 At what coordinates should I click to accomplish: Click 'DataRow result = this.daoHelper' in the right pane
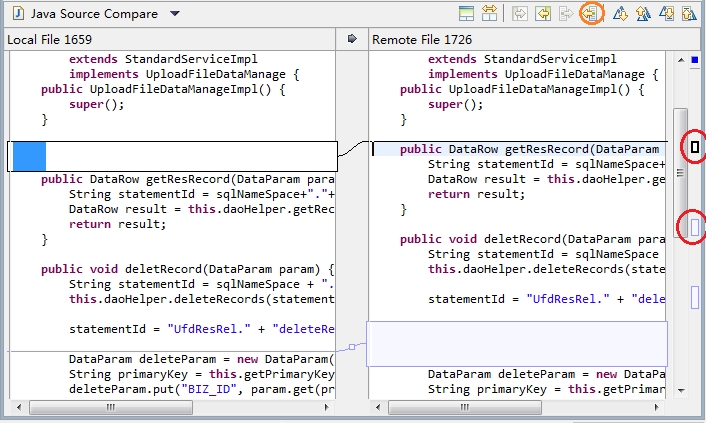tap(546, 179)
